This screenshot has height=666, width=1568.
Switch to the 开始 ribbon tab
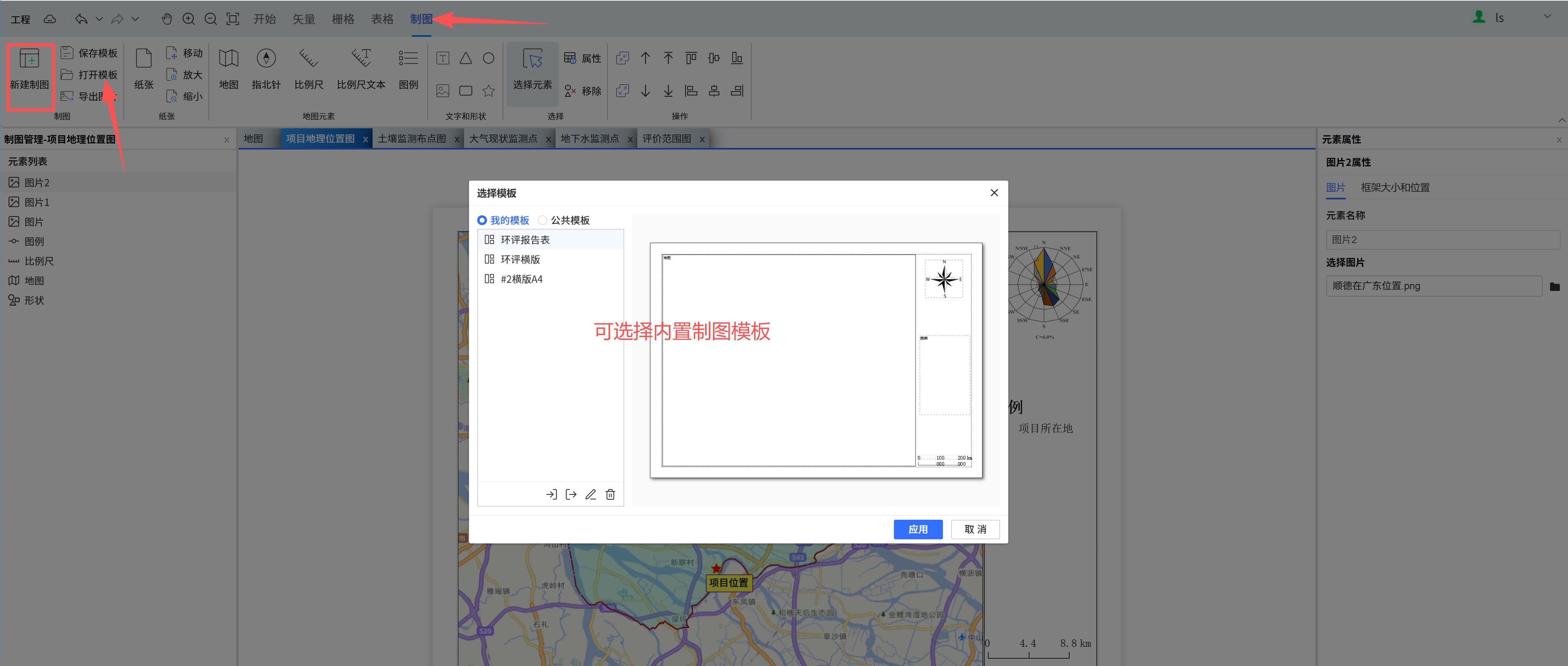point(265,19)
